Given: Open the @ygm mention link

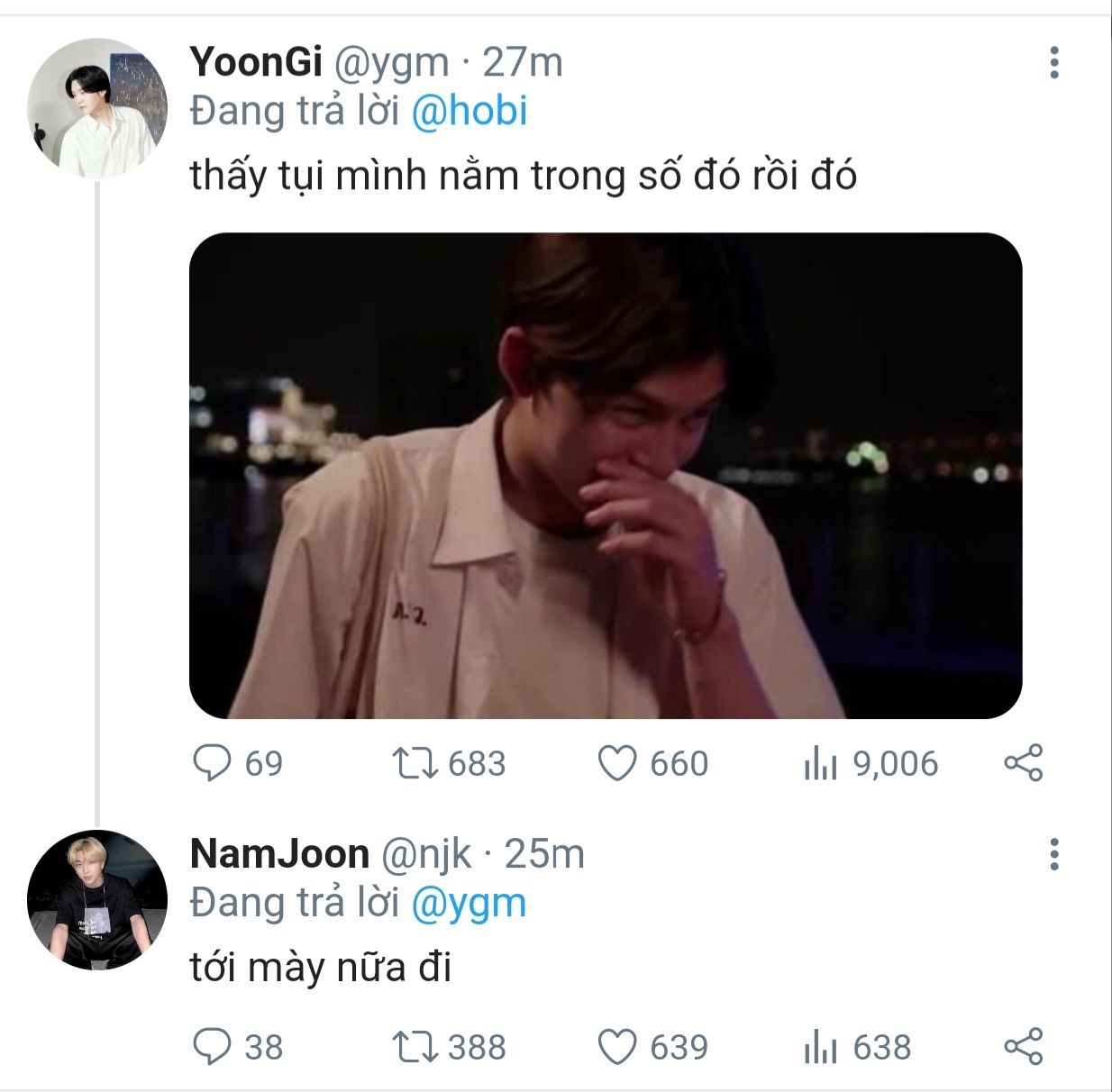Looking at the screenshot, I should click(x=469, y=904).
